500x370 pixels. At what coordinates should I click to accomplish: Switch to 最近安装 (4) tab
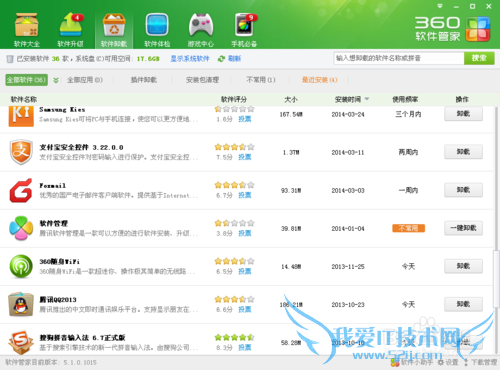pyautogui.click(x=320, y=80)
